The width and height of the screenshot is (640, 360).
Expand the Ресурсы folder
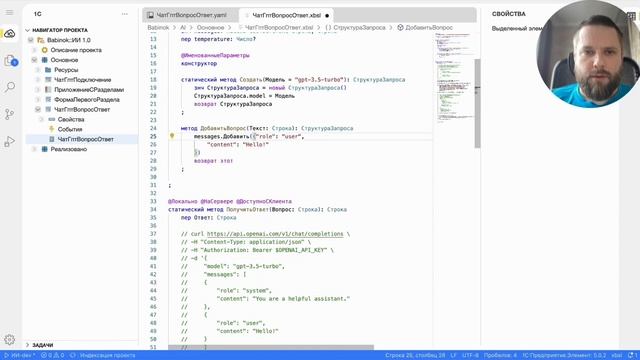(x=38, y=70)
